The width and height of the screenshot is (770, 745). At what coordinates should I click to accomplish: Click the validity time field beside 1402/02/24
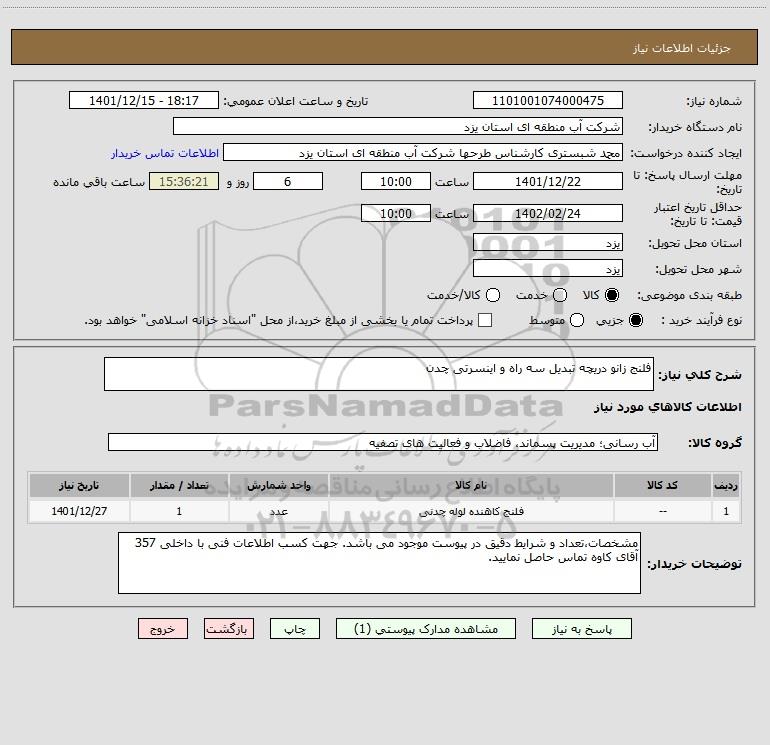pyautogui.click(x=396, y=213)
